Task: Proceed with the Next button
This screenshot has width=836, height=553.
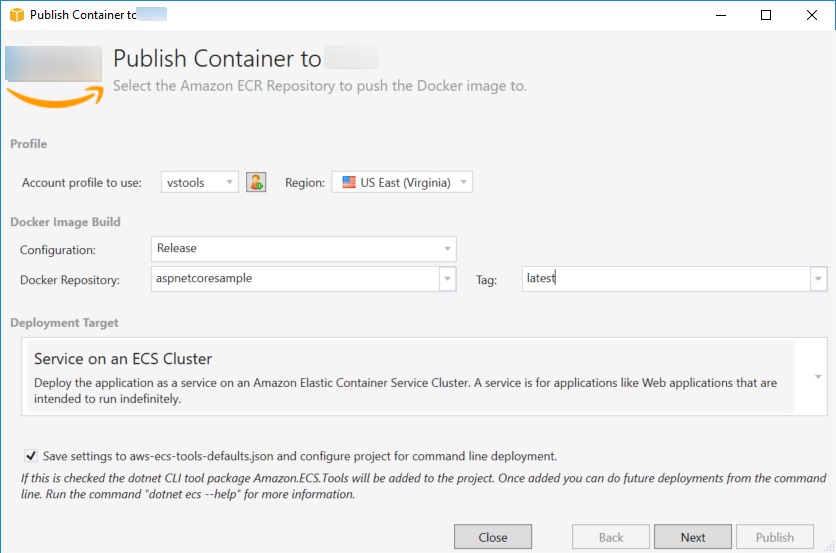Action: coord(693,537)
